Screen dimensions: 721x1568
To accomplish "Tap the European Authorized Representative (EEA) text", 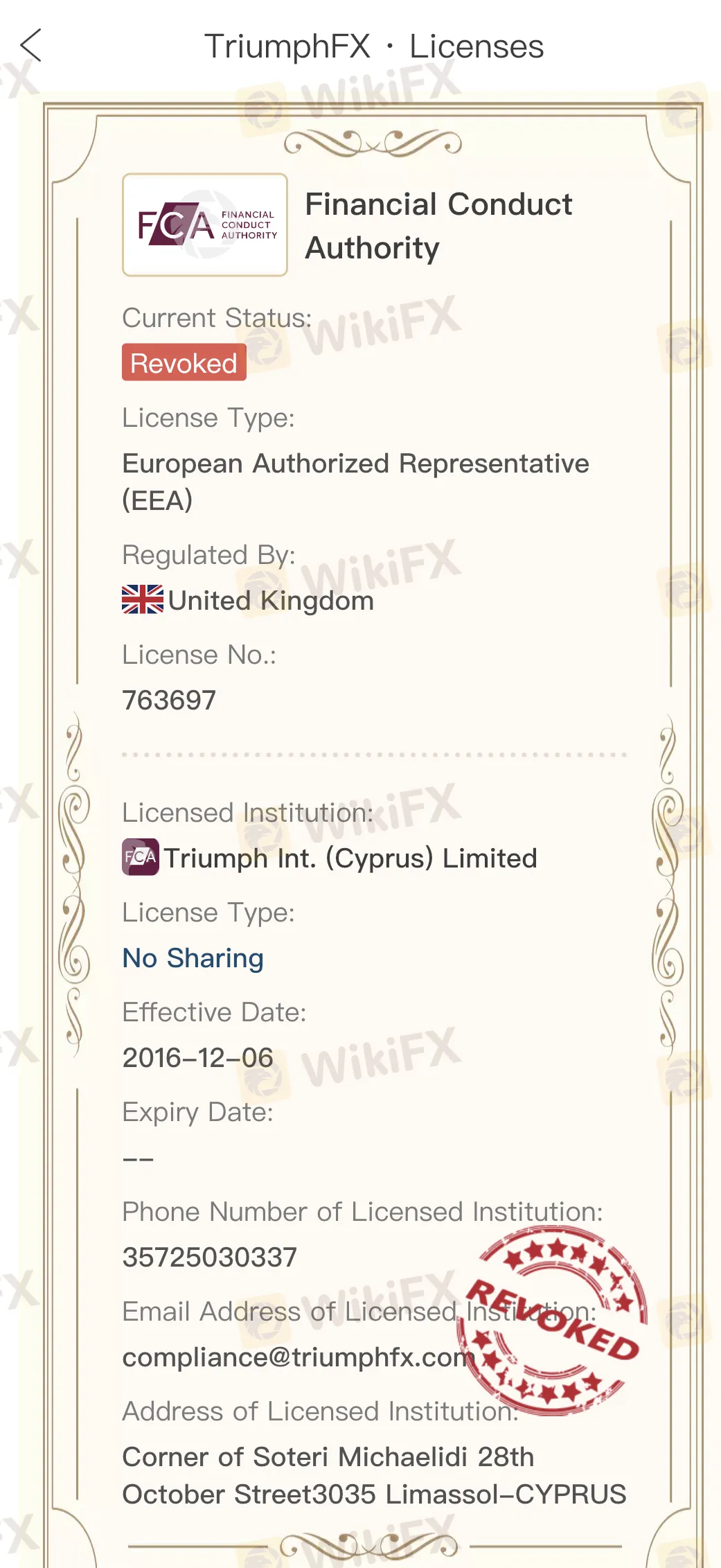I will 356,482.
